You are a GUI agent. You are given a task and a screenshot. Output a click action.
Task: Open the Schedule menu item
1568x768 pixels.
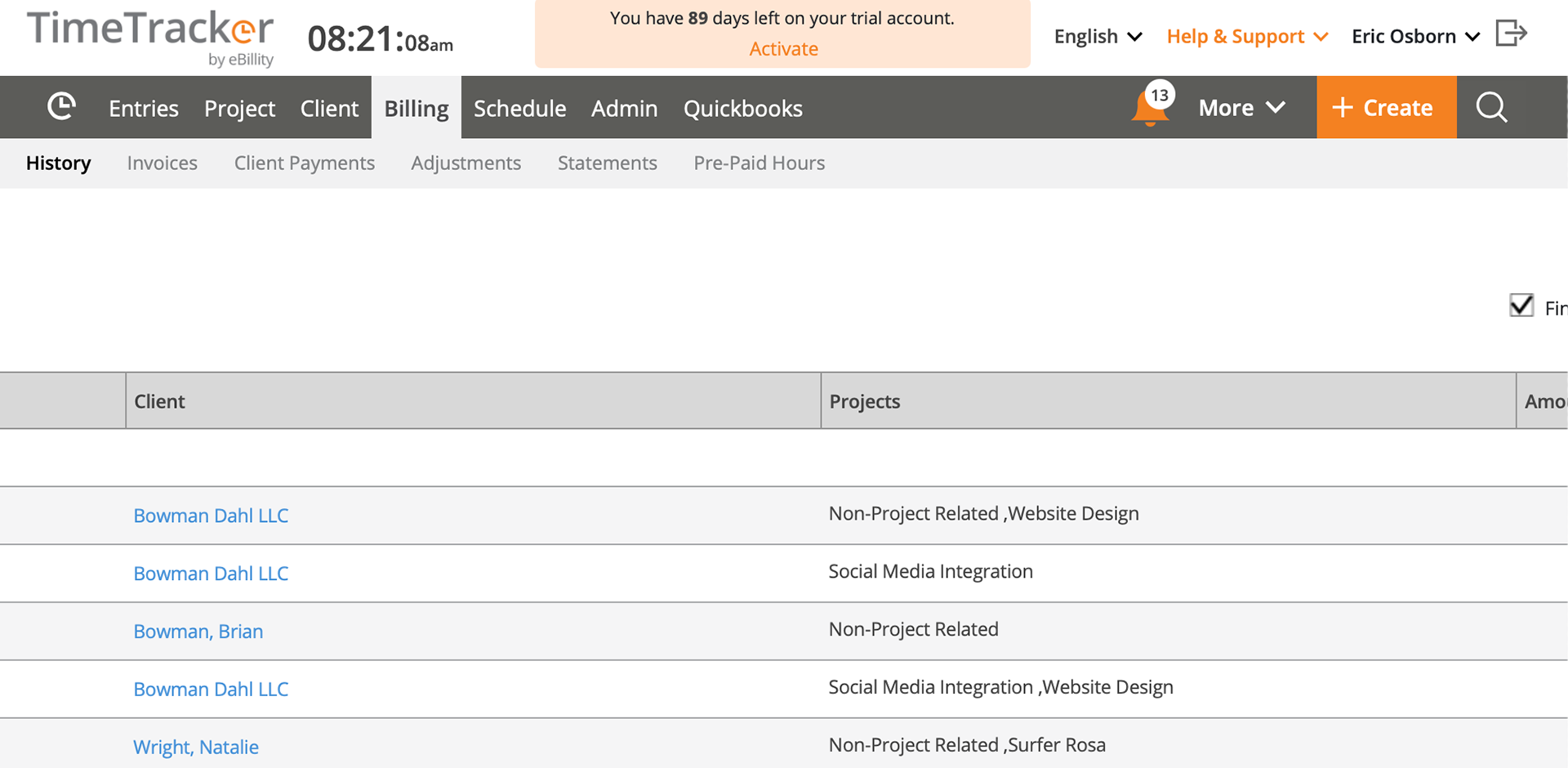click(519, 109)
